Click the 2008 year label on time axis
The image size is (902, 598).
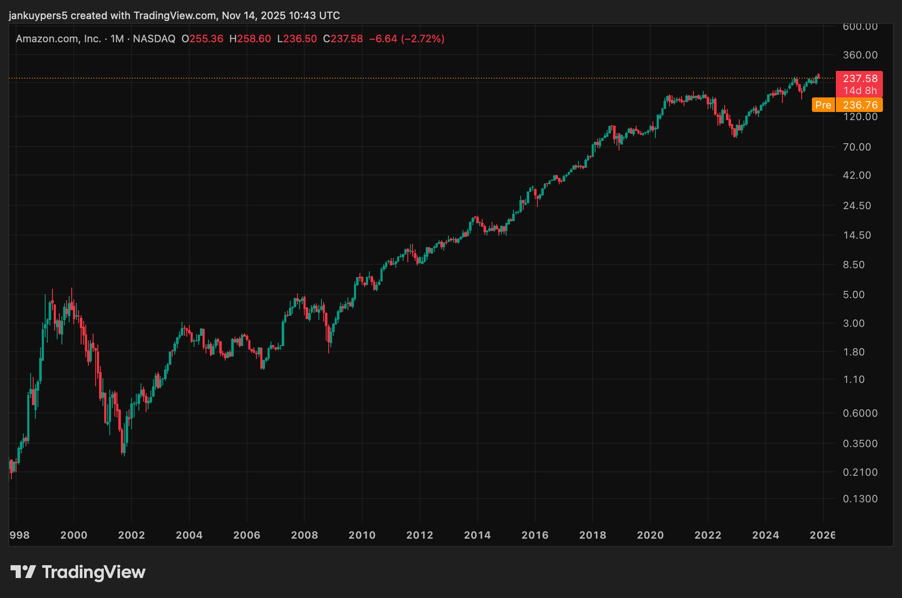[x=304, y=535]
